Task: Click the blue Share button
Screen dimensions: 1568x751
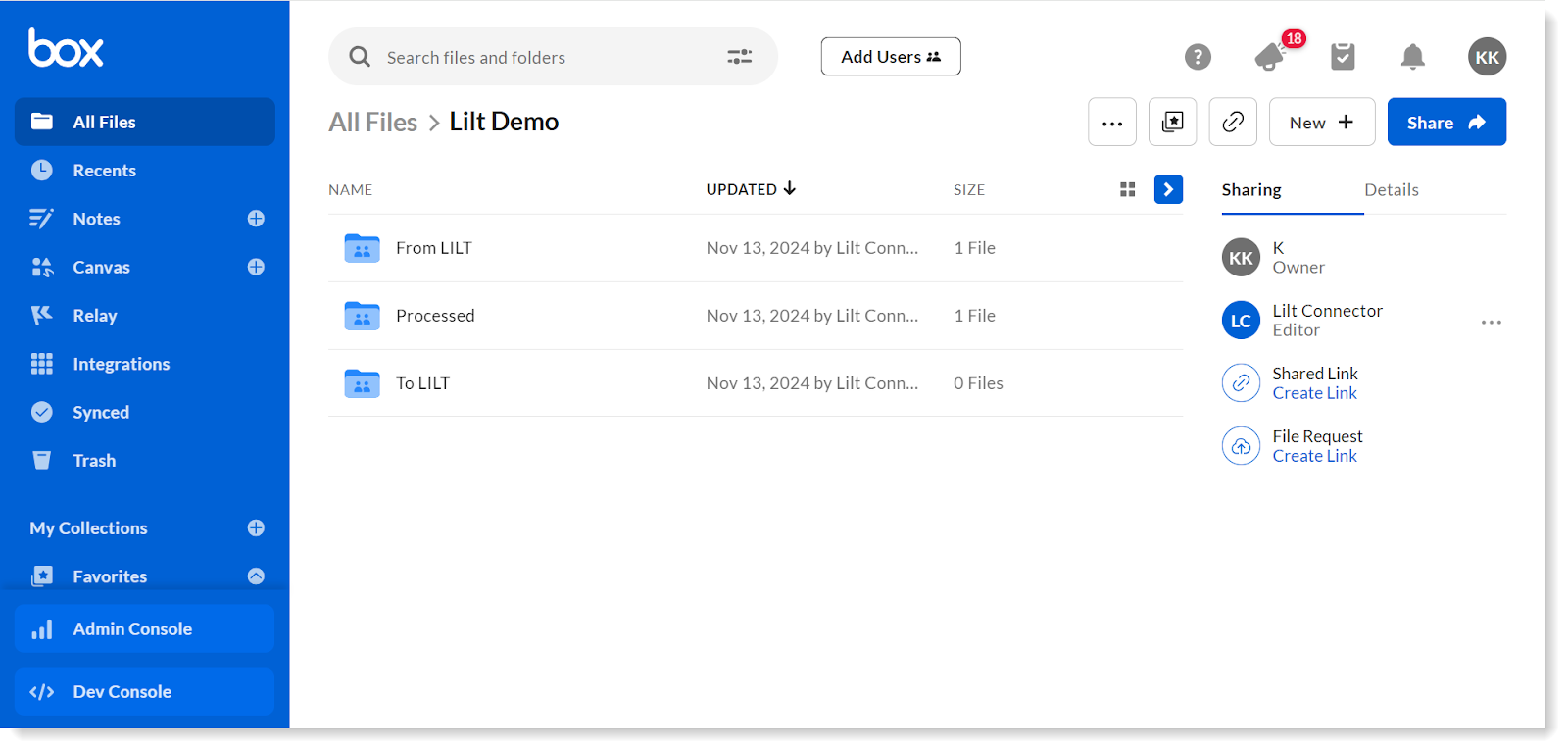Action: 1446,123
